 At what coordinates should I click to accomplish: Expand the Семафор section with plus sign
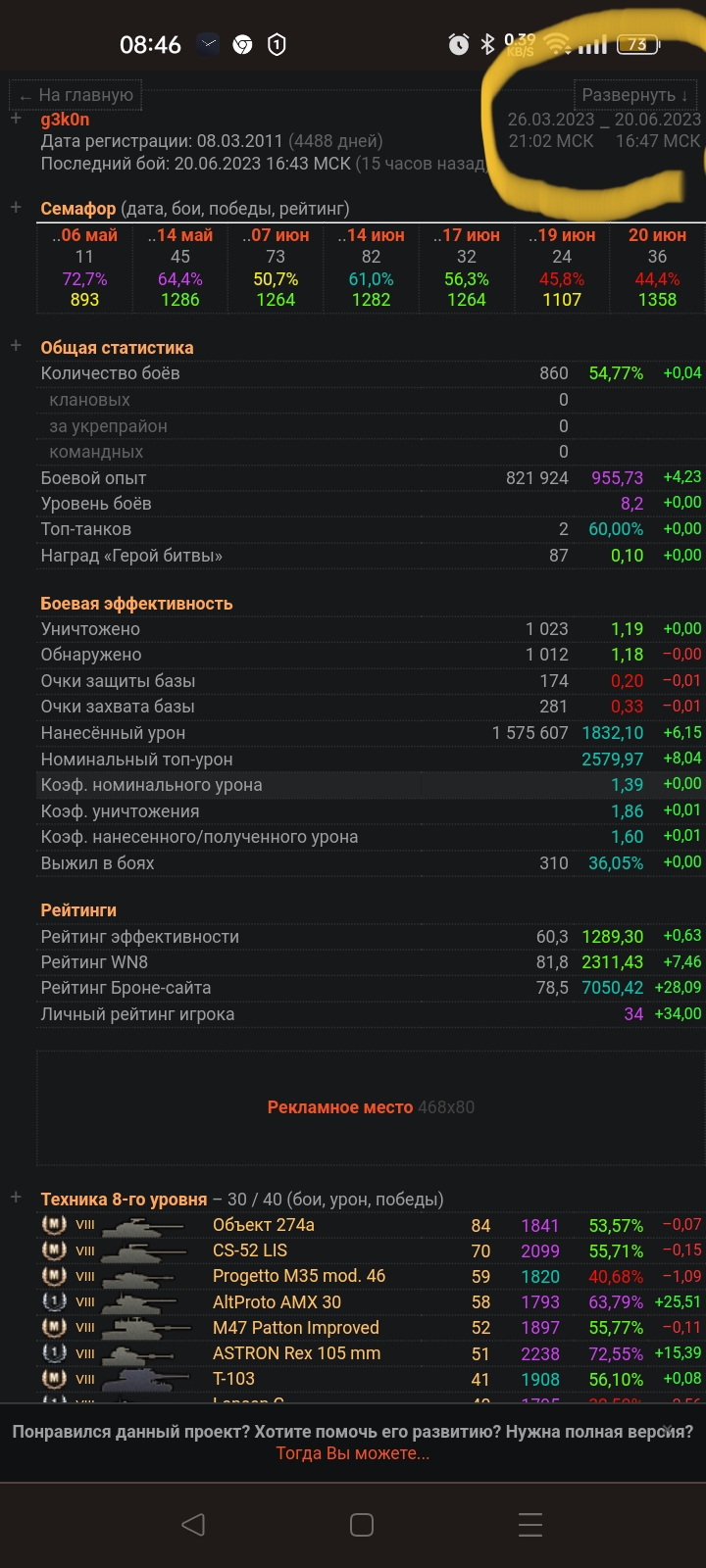point(16,208)
